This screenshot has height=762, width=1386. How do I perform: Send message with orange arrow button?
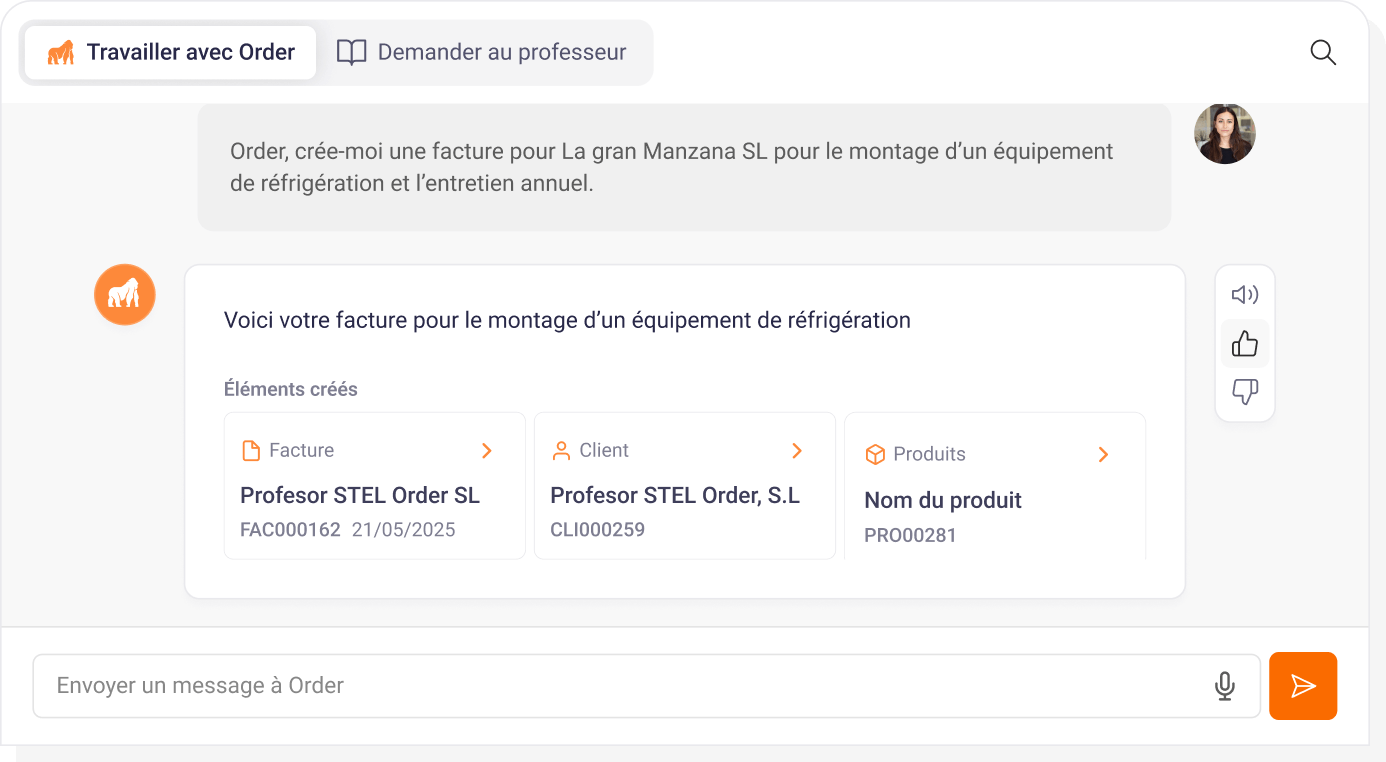[1302, 686]
